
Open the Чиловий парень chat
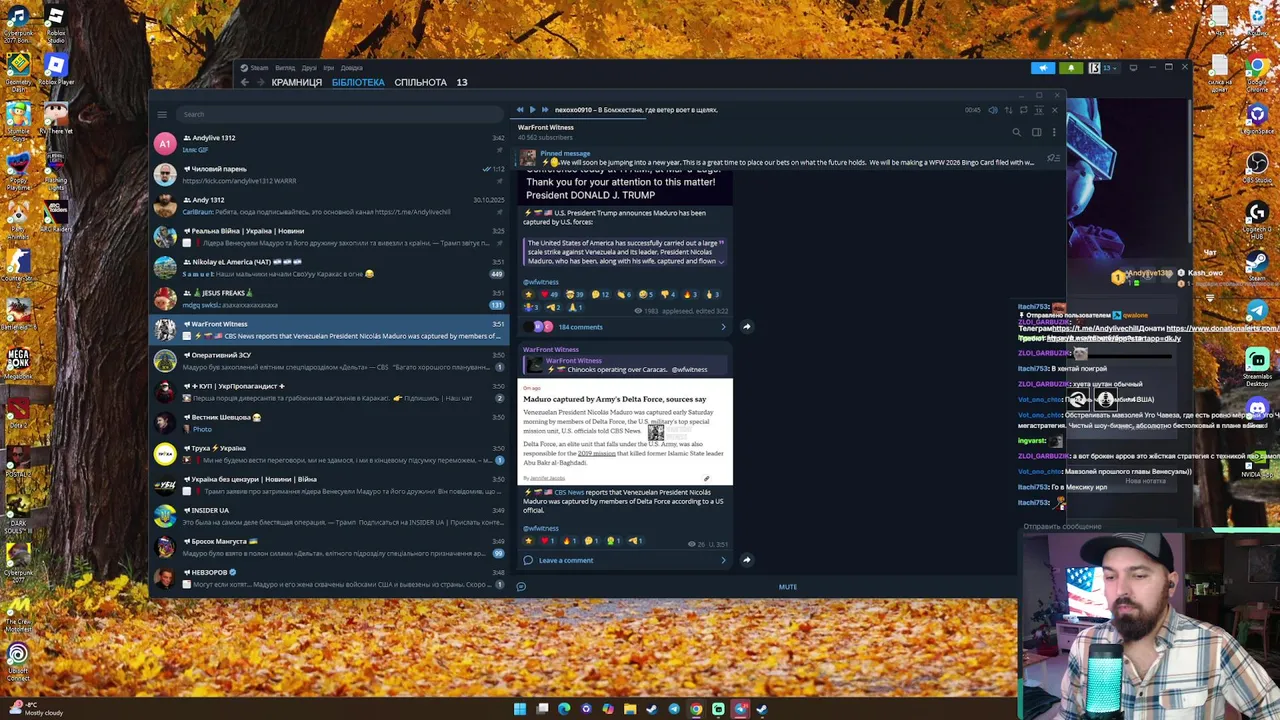(x=329, y=175)
